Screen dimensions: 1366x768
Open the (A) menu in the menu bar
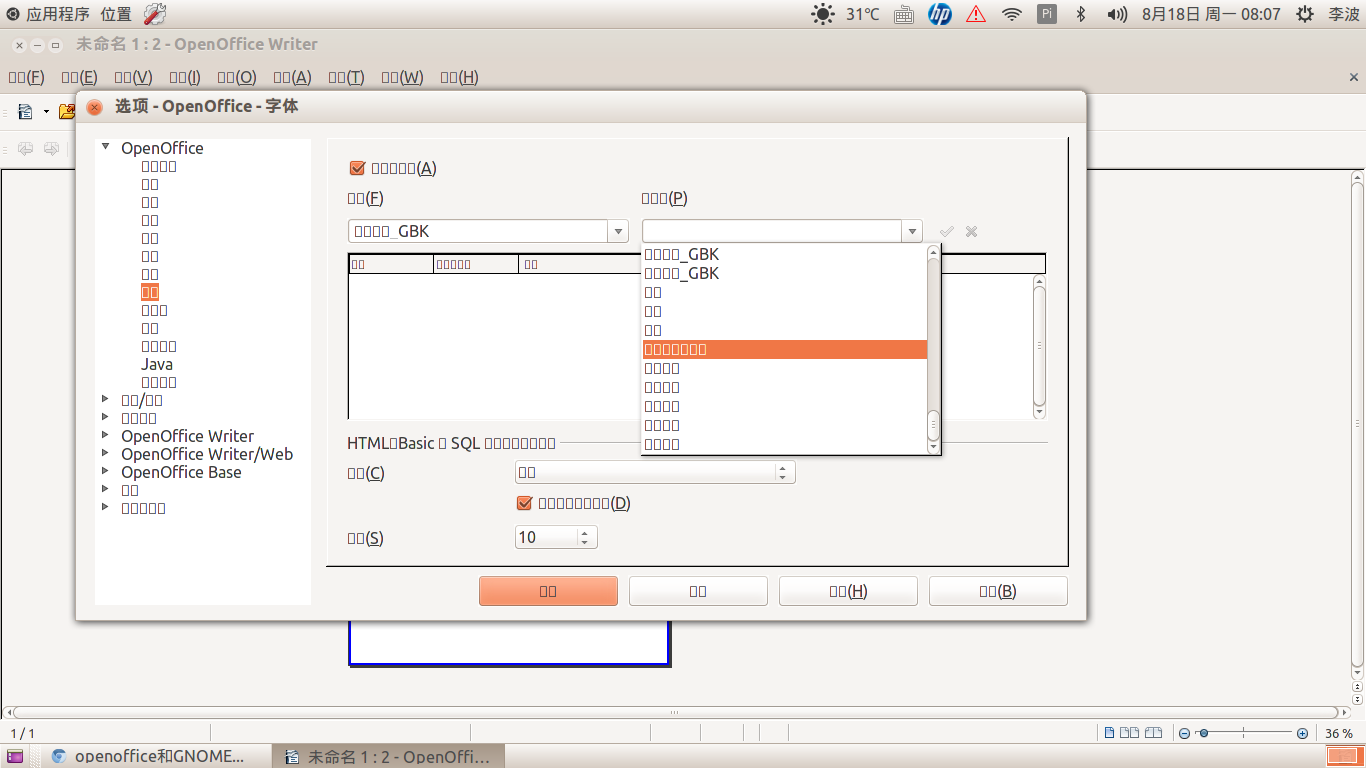[292, 77]
